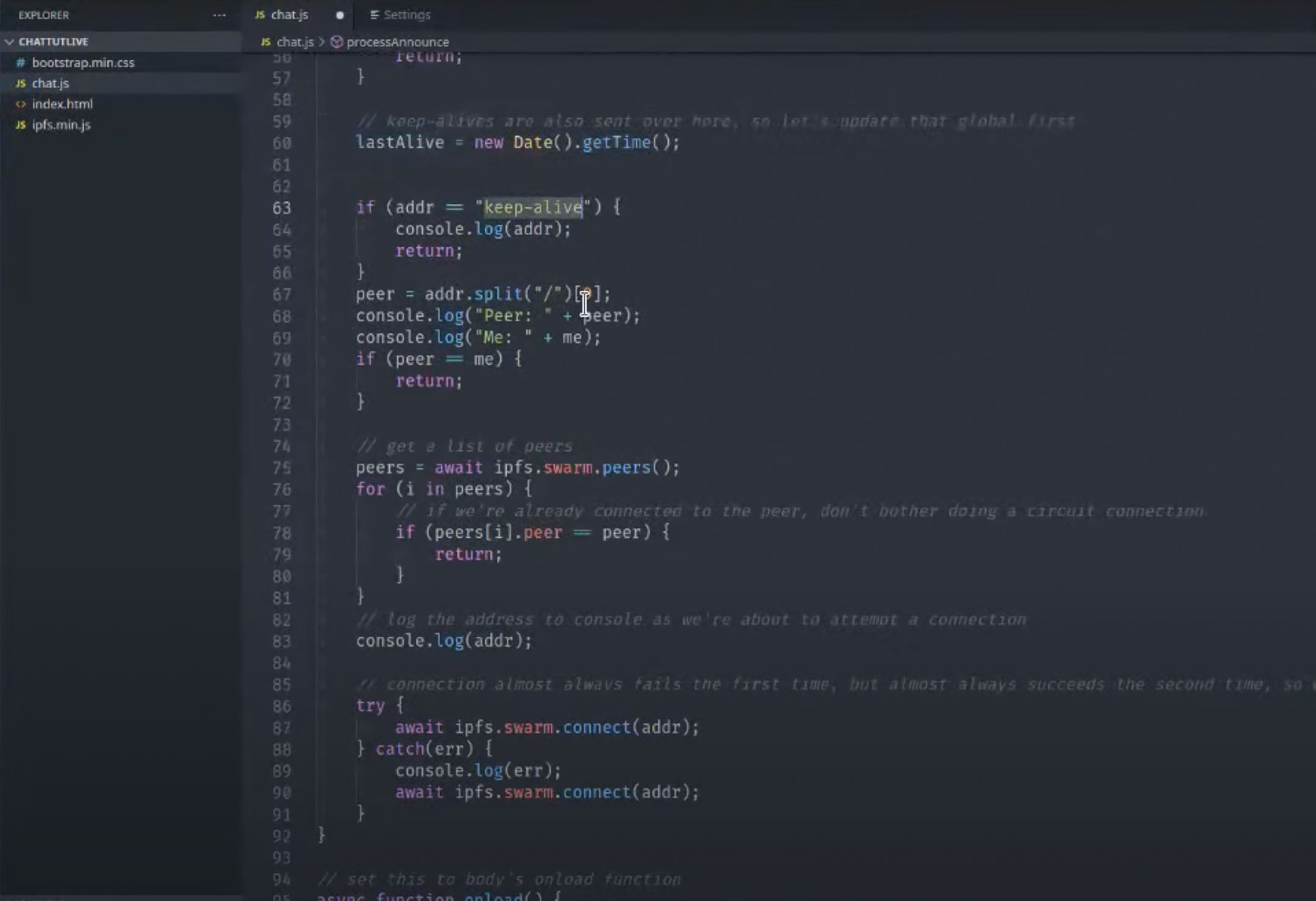Click the breadcrumb function symbol icon

336,42
